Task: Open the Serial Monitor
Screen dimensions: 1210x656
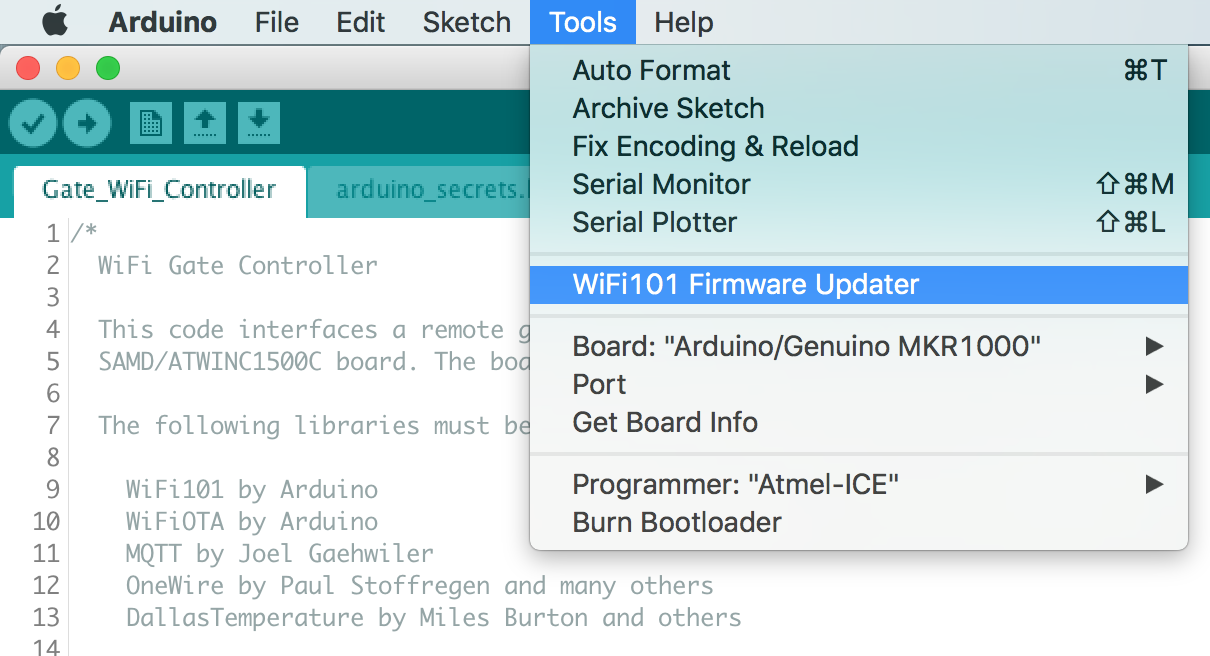Action: 859,184
